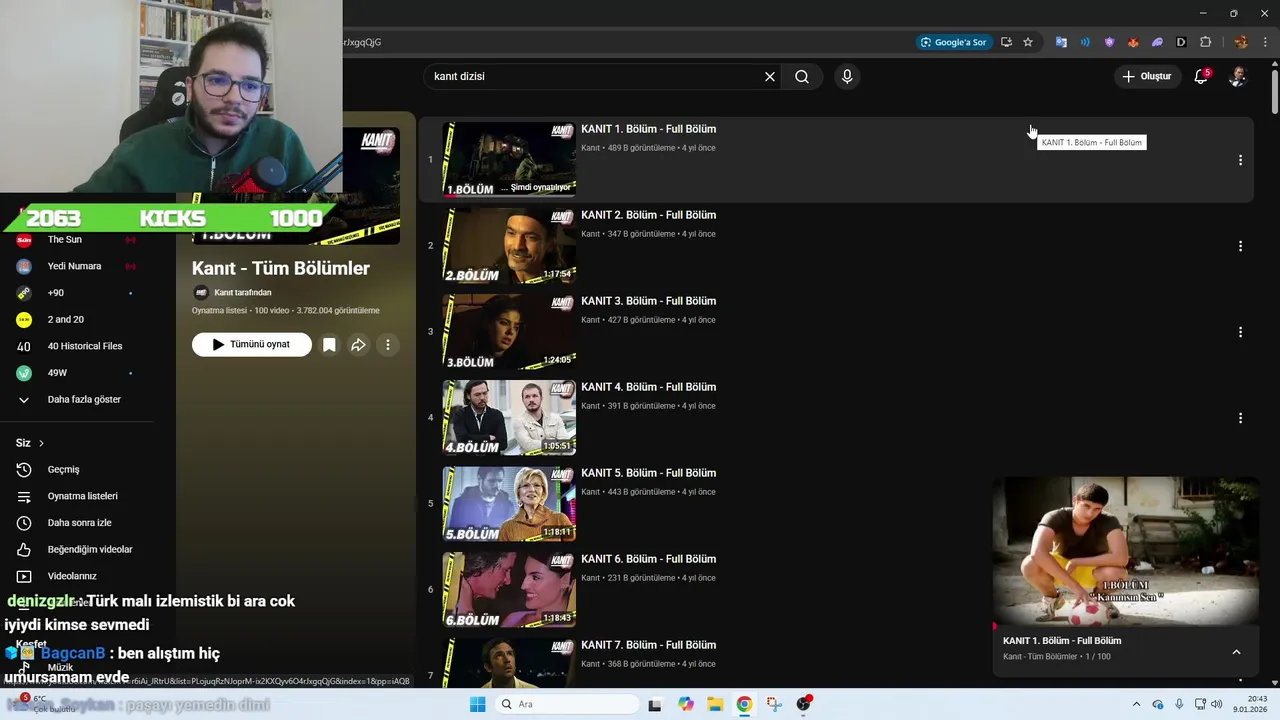Image resolution: width=1280 pixels, height=720 pixels.
Task: Open the notifications bell
Action: [x=1201, y=77]
